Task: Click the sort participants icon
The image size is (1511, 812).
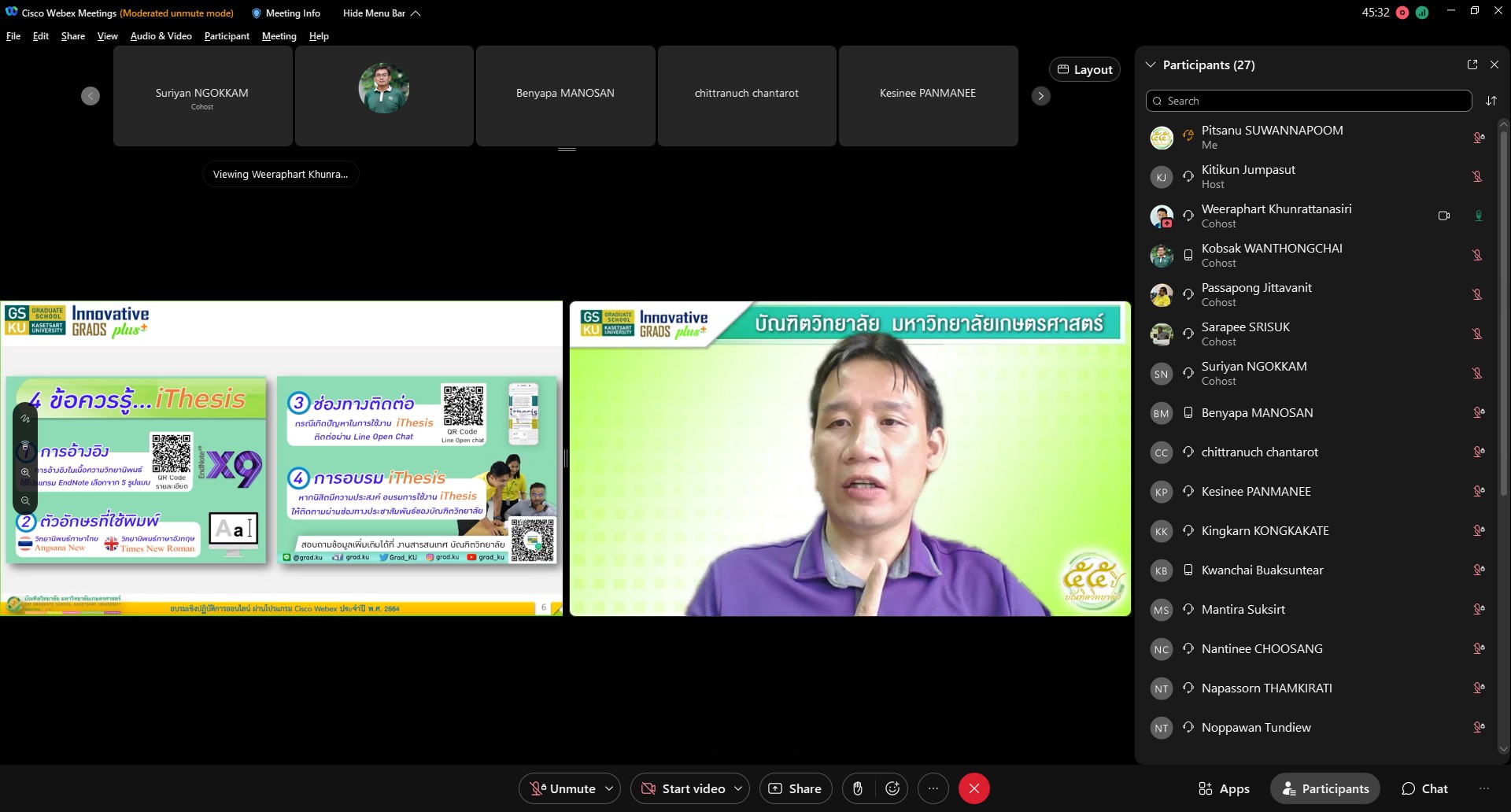Action: [1491, 101]
